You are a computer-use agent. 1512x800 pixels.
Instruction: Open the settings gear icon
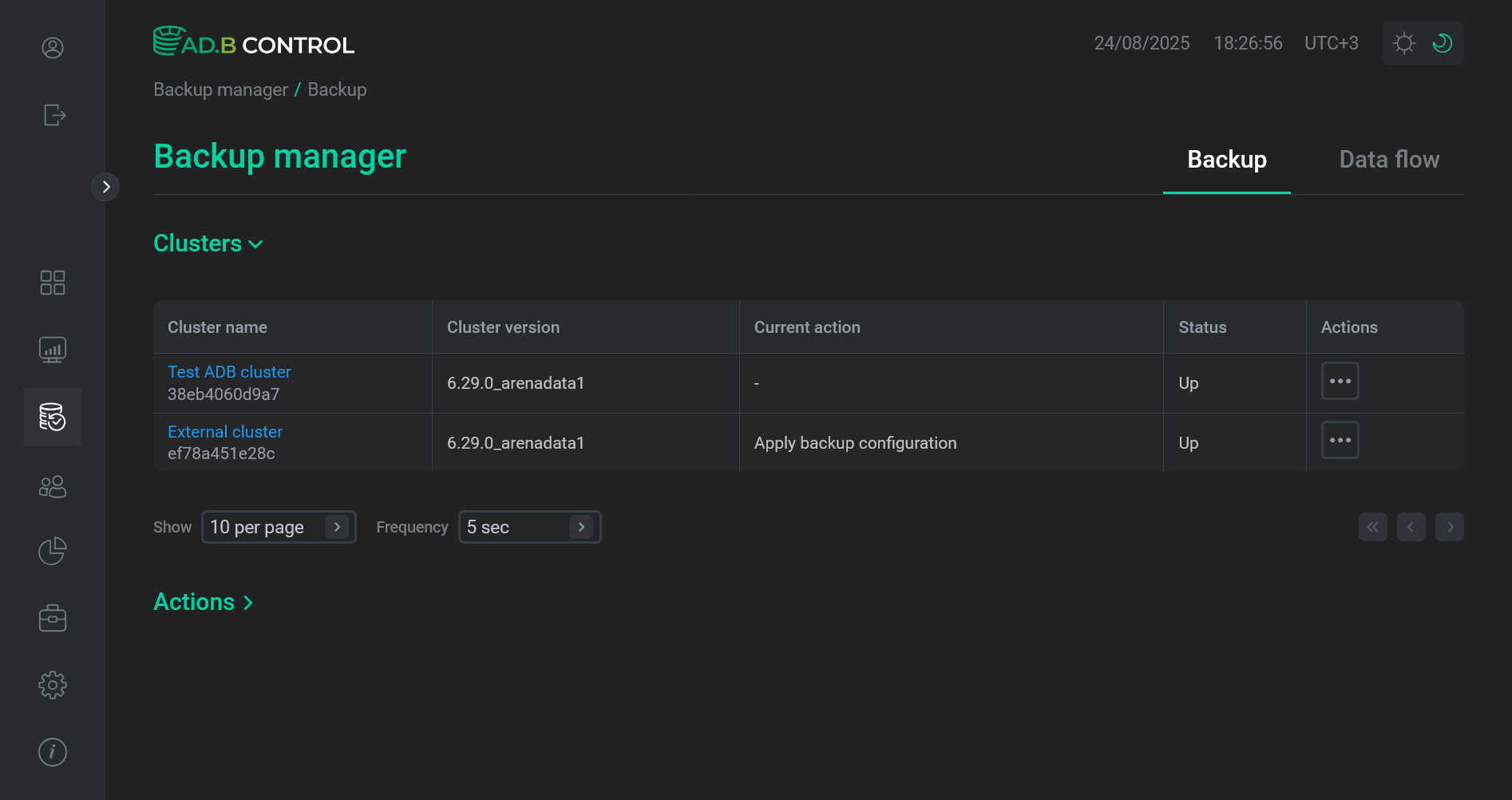[x=52, y=684]
